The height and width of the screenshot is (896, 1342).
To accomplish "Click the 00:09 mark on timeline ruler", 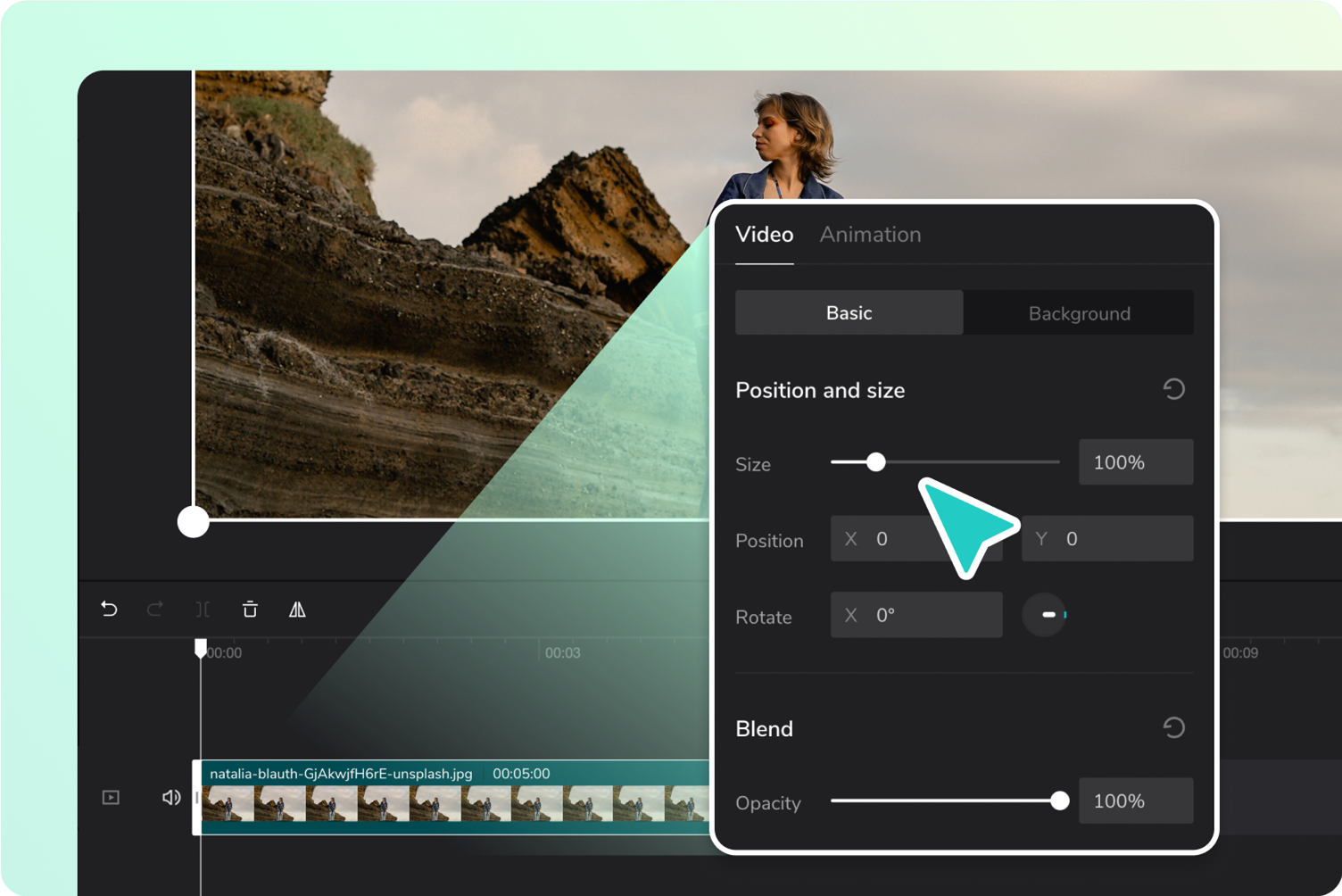I will point(1240,653).
